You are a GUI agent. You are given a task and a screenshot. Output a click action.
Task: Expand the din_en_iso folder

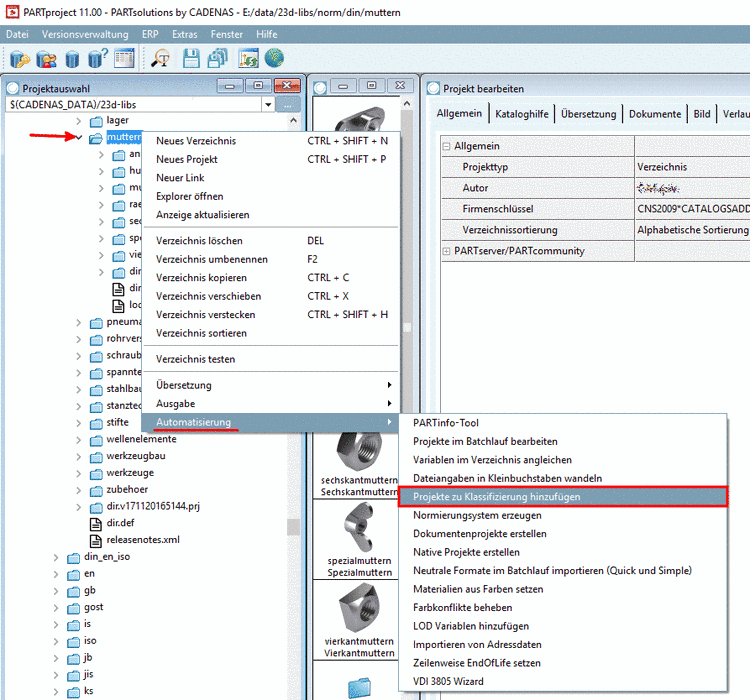[x=56, y=557]
